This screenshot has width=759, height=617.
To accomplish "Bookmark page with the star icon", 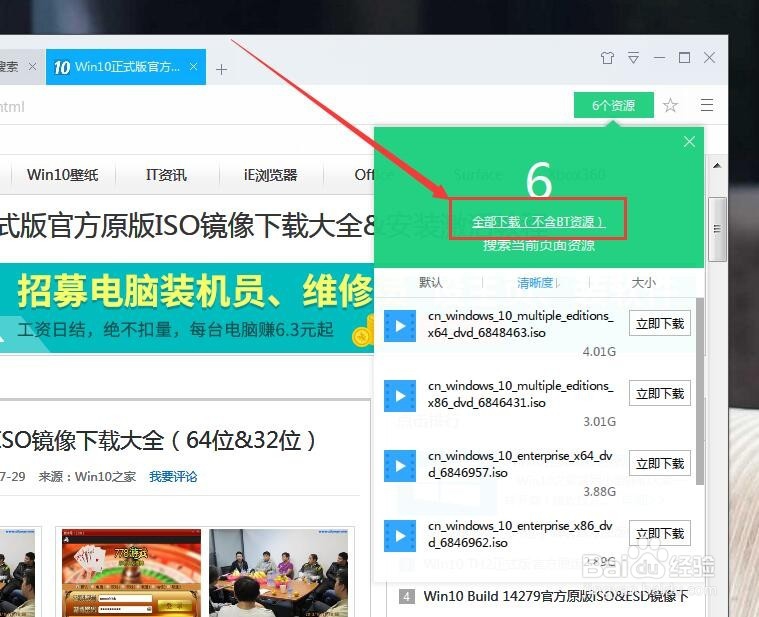I will (670, 105).
